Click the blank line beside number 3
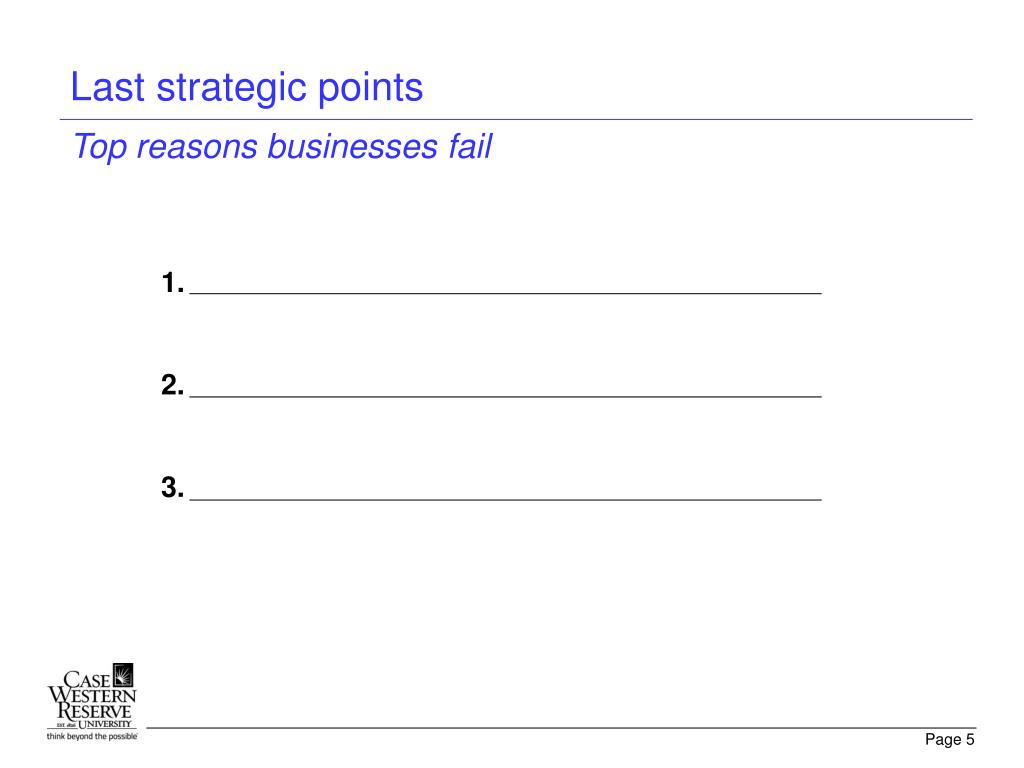This screenshot has height=768, width=1024. pyautogui.click(x=505, y=500)
